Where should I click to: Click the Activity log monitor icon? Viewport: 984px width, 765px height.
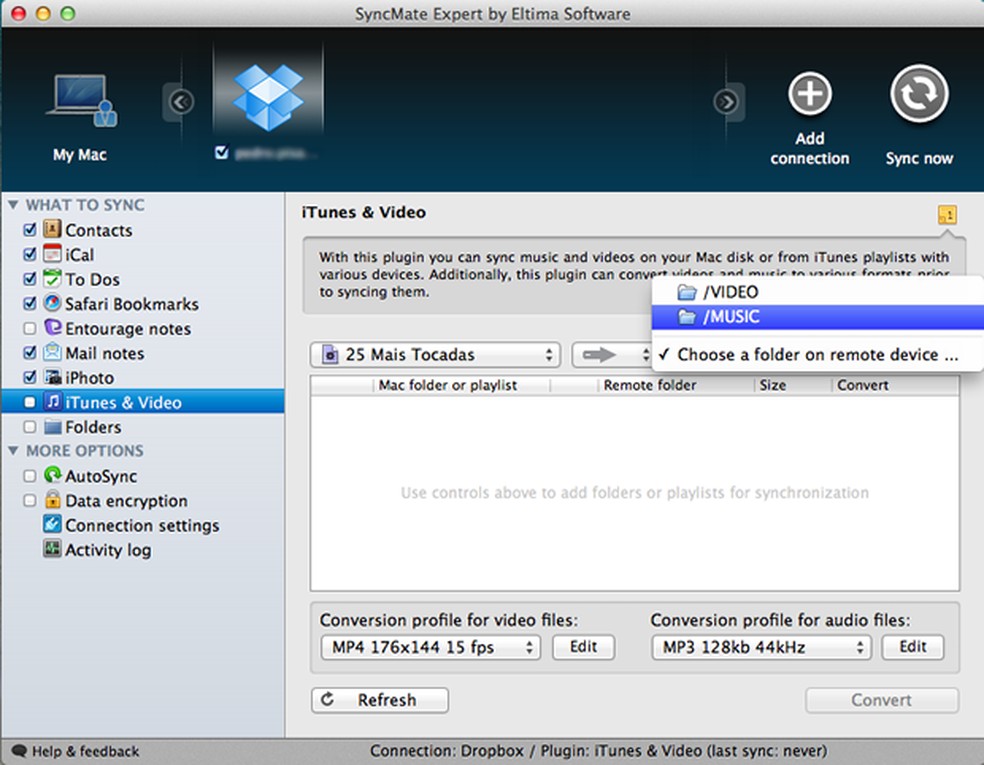point(52,548)
